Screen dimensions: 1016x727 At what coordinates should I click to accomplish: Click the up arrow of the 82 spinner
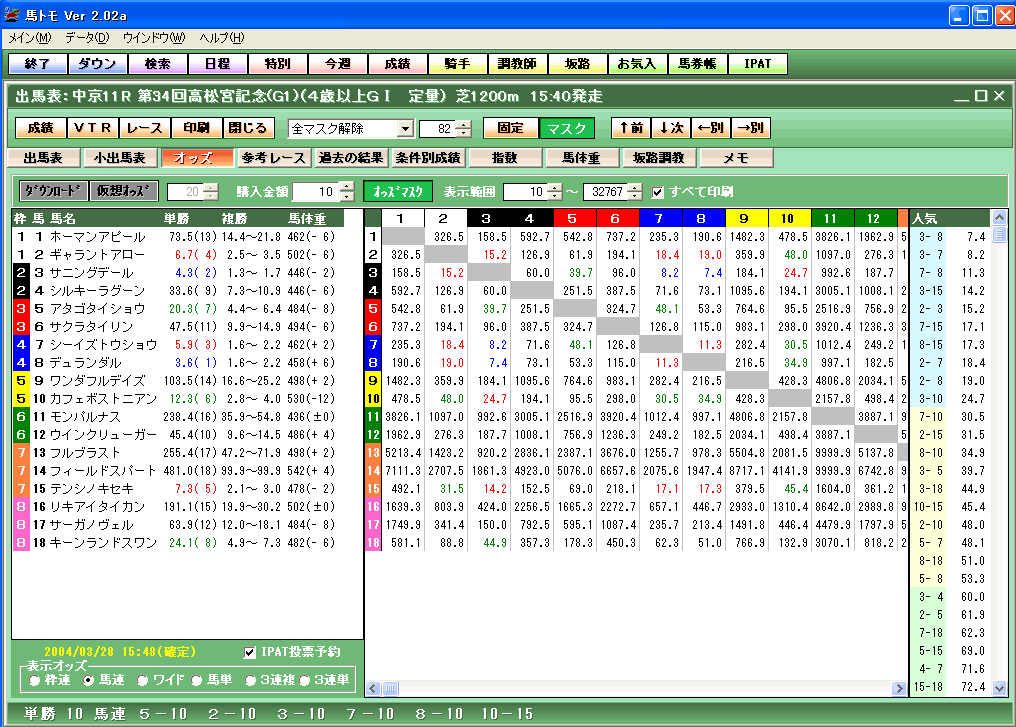point(462,124)
